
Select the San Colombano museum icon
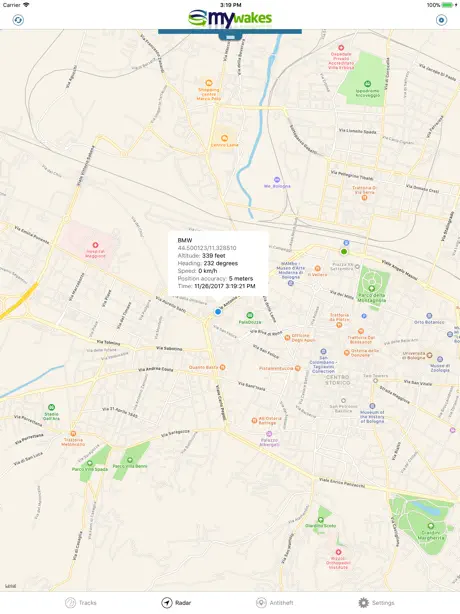[323, 352]
